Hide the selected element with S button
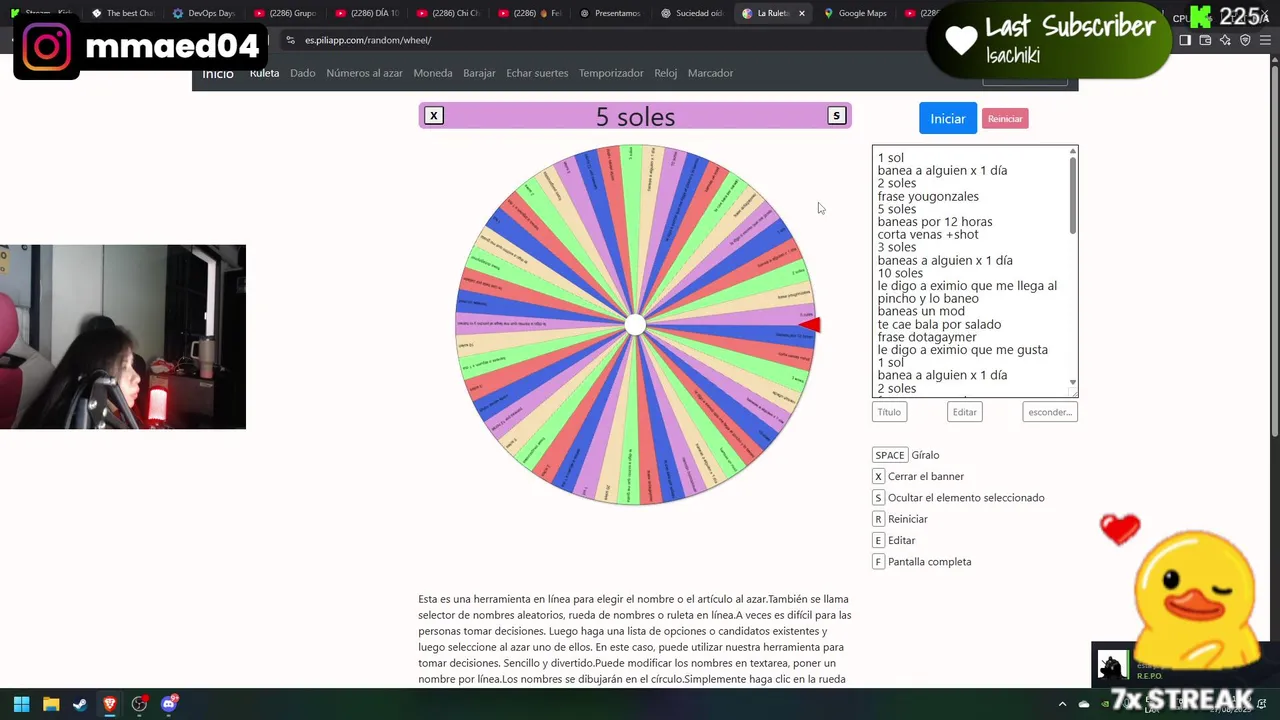1280x720 pixels. 836,116
